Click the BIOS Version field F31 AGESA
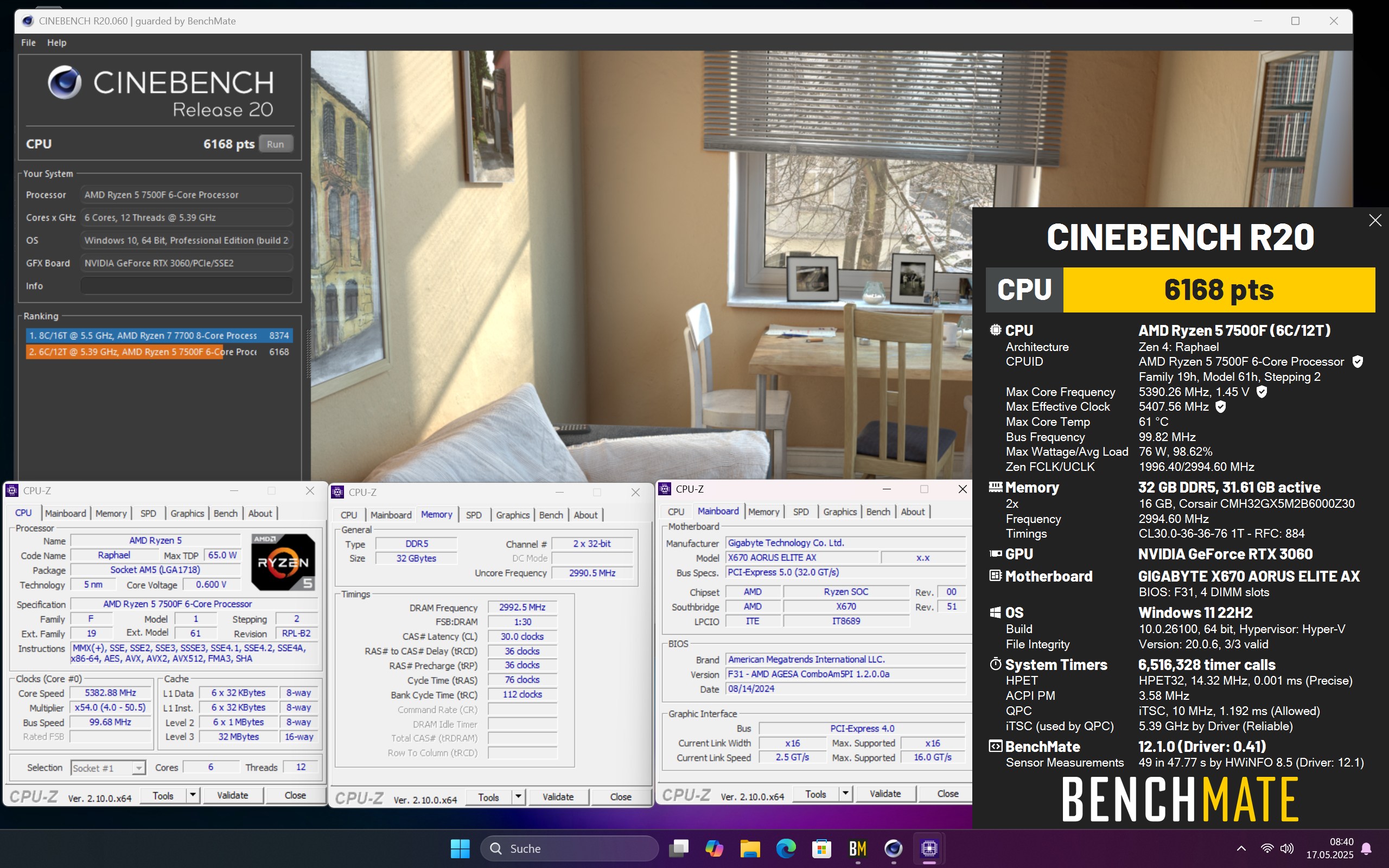 (x=845, y=674)
